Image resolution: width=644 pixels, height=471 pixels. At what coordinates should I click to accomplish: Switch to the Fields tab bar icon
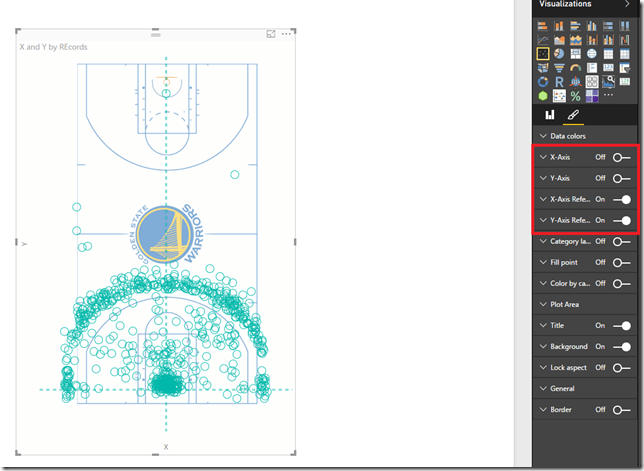click(550, 115)
